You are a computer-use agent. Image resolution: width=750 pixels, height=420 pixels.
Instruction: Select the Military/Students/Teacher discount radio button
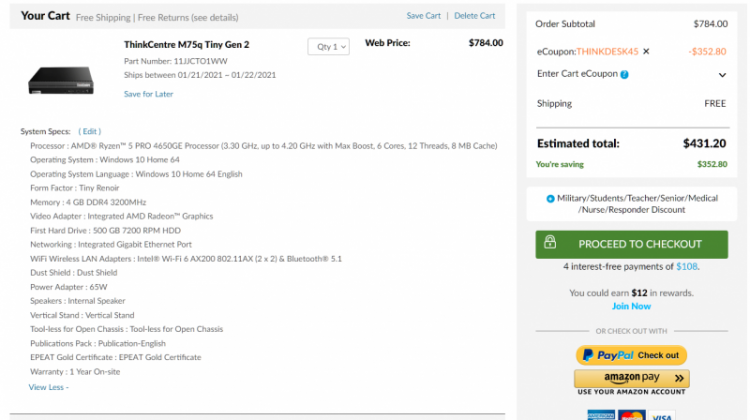(550, 199)
